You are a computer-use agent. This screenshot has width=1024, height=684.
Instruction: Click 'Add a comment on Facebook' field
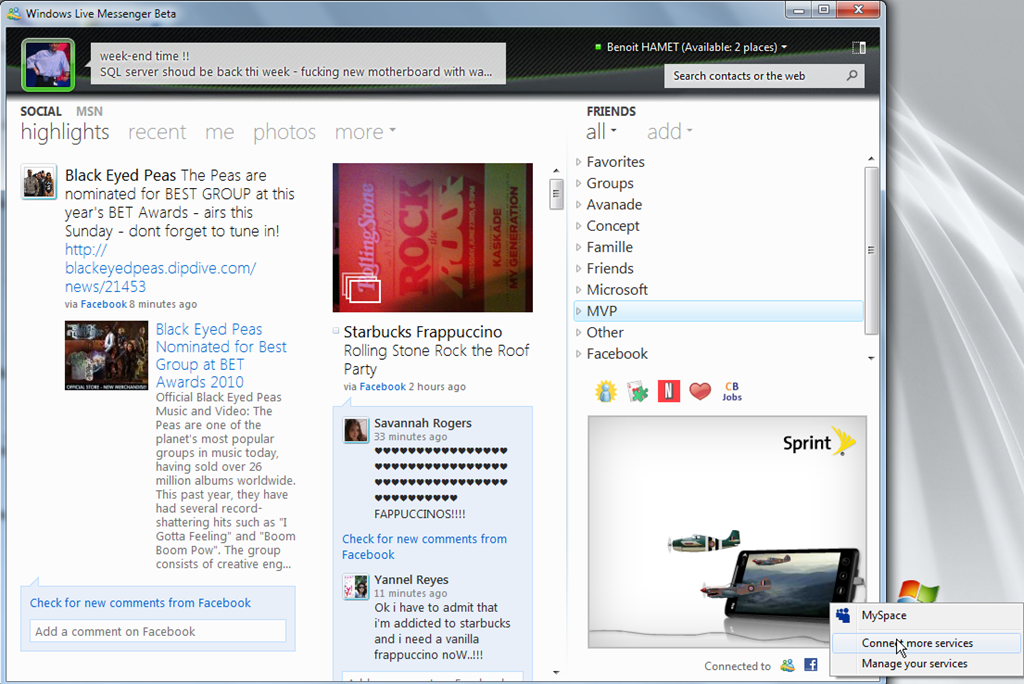point(157,631)
